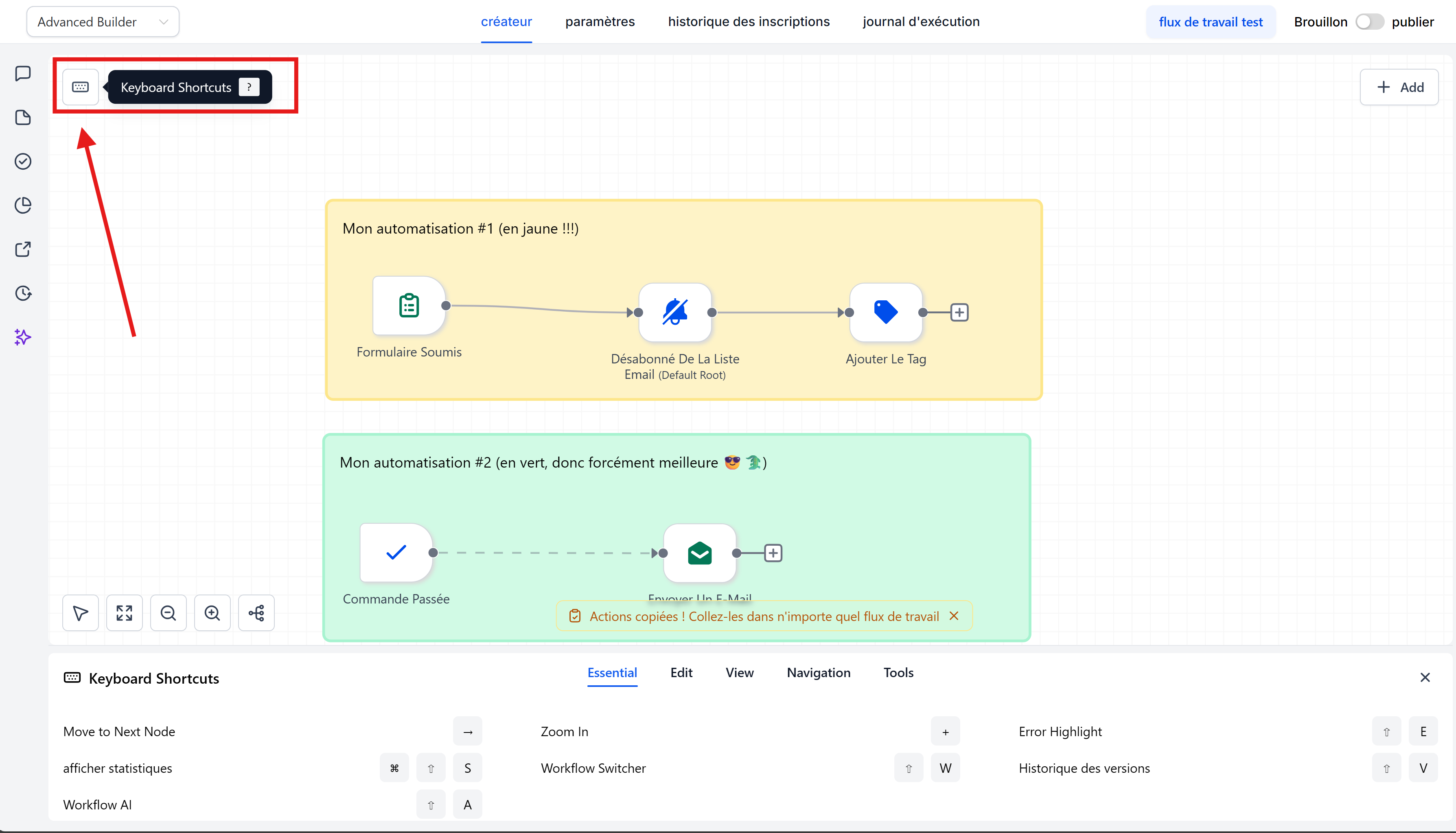Click Zoom In shortcut label

[564, 731]
